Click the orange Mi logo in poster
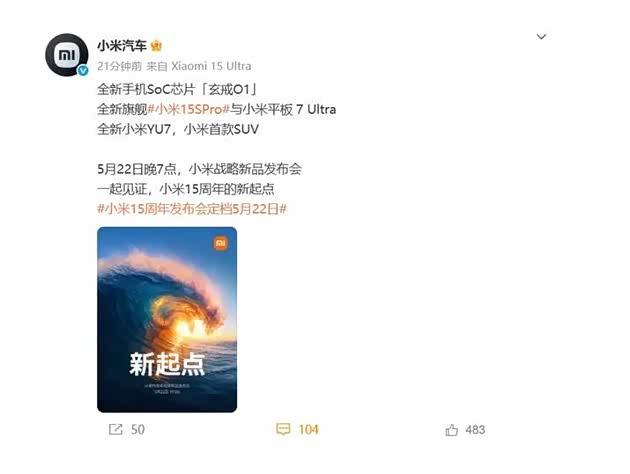Screen dimensions: 630x474 pos(220,243)
